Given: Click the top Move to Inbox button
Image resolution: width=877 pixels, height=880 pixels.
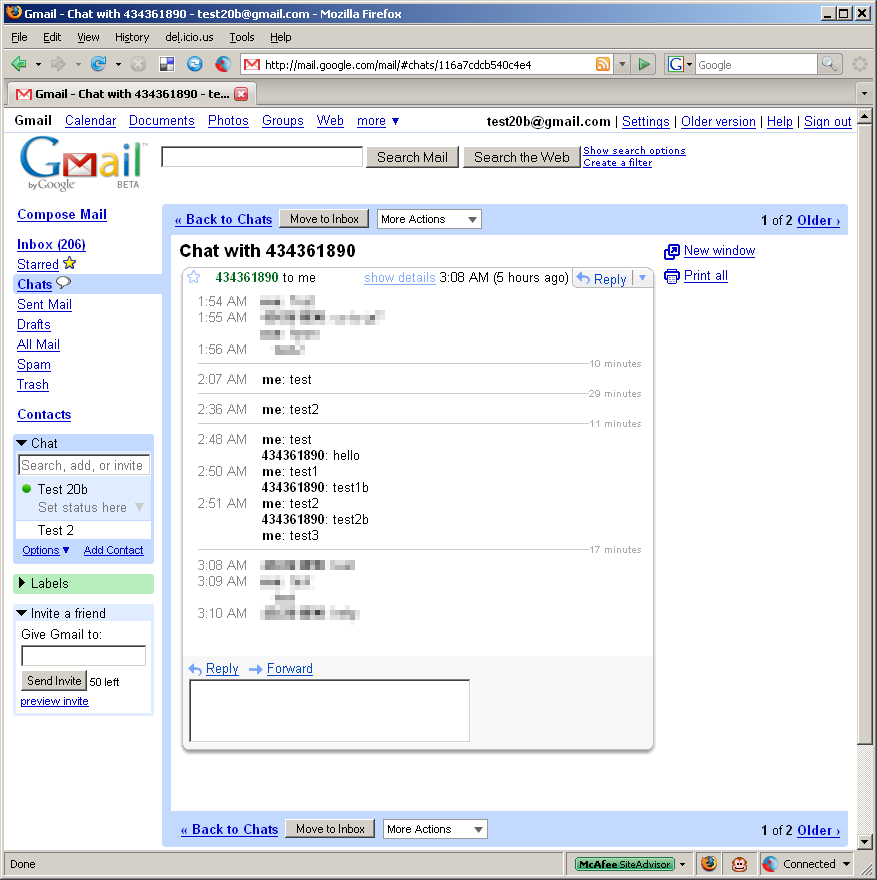Looking at the screenshot, I should [324, 219].
